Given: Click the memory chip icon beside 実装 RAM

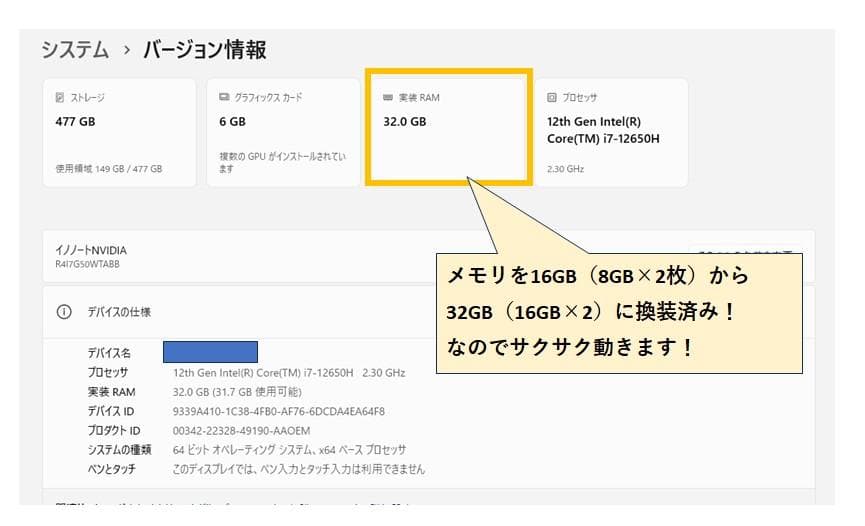Looking at the screenshot, I should click(x=388, y=97).
